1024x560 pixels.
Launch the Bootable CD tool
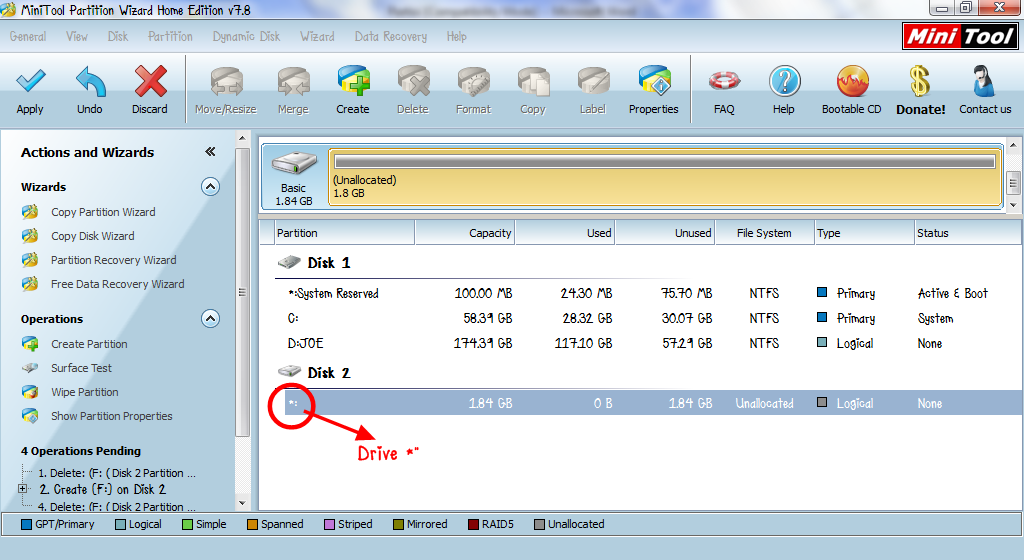[852, 91]
